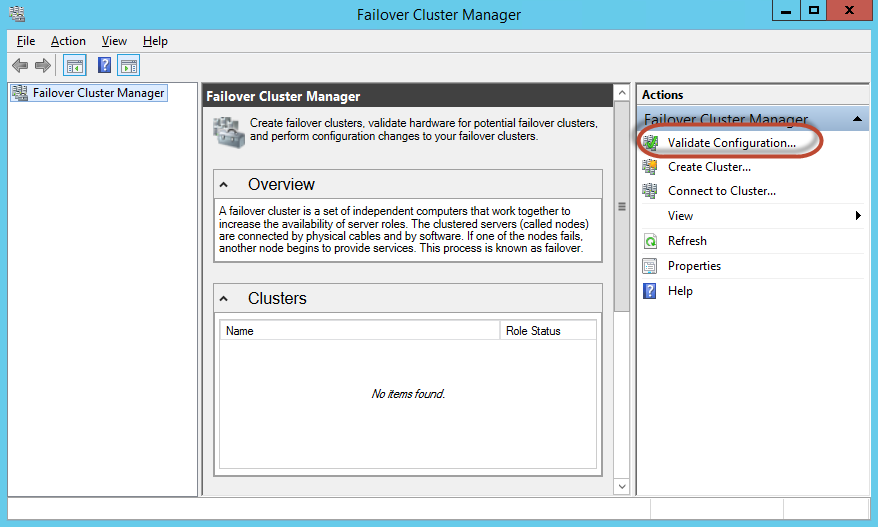Click the application icon in the title bar
Screen dimensions: 878x527
pyautogui.click(x=17, y=14)
